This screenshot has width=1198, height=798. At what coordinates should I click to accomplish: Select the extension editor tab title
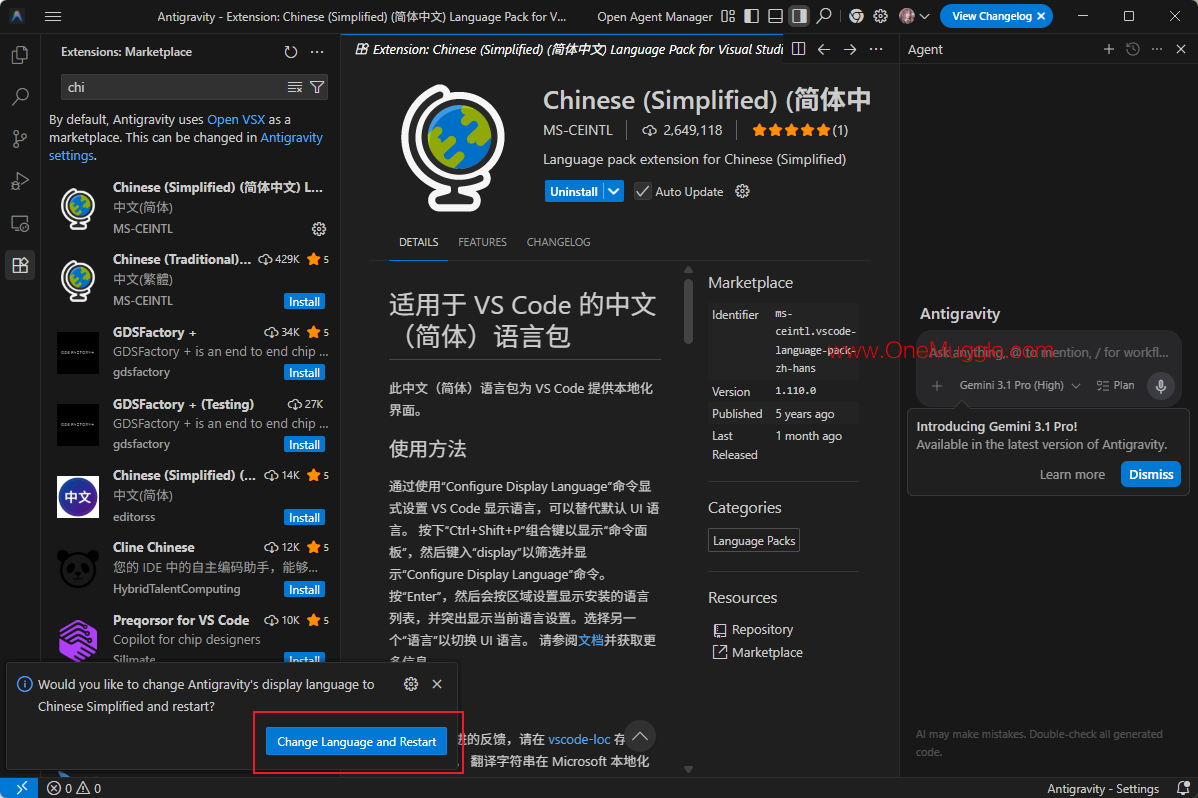pos(569,49)
